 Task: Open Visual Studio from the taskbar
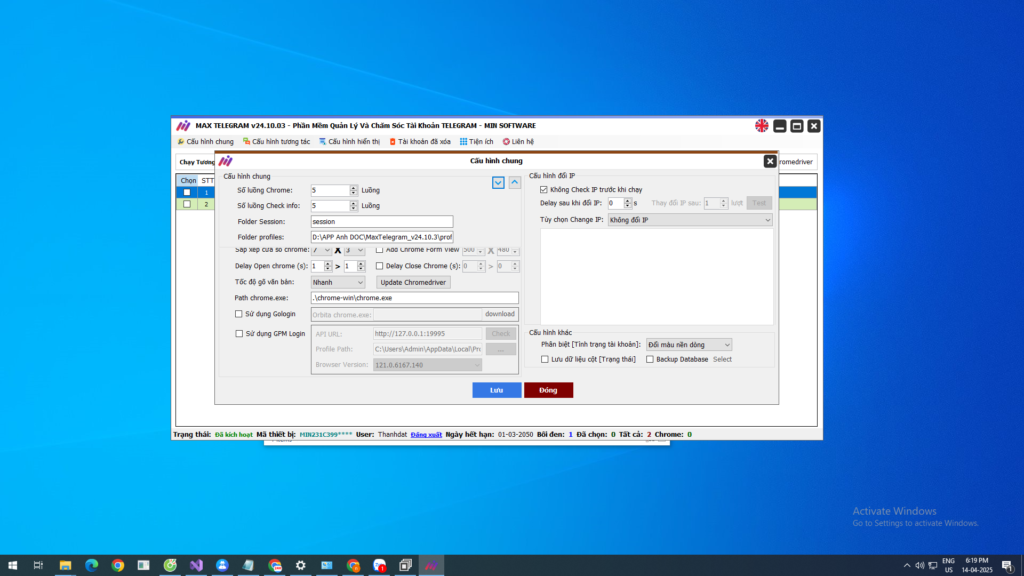pyautogui.click(x=196, y=565)
